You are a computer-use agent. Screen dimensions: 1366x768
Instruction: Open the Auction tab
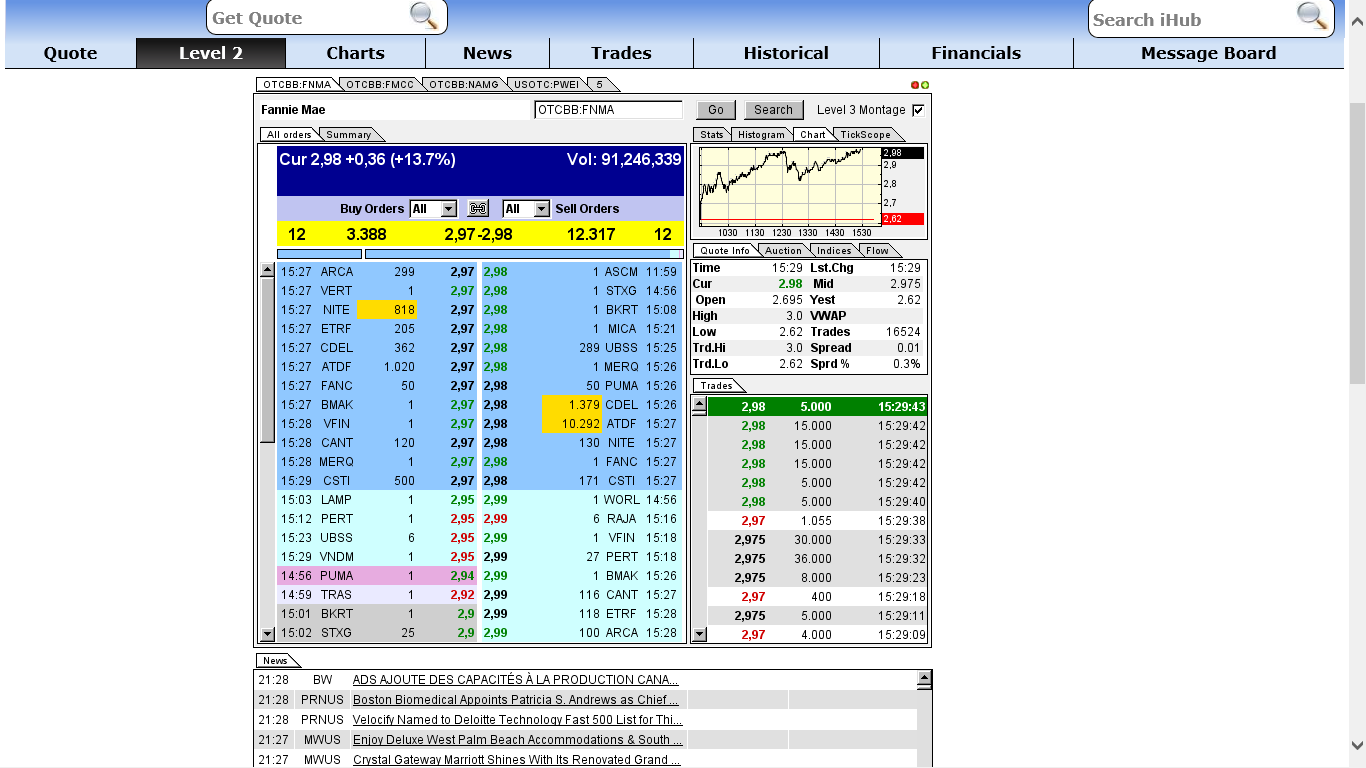click(783, 251)
